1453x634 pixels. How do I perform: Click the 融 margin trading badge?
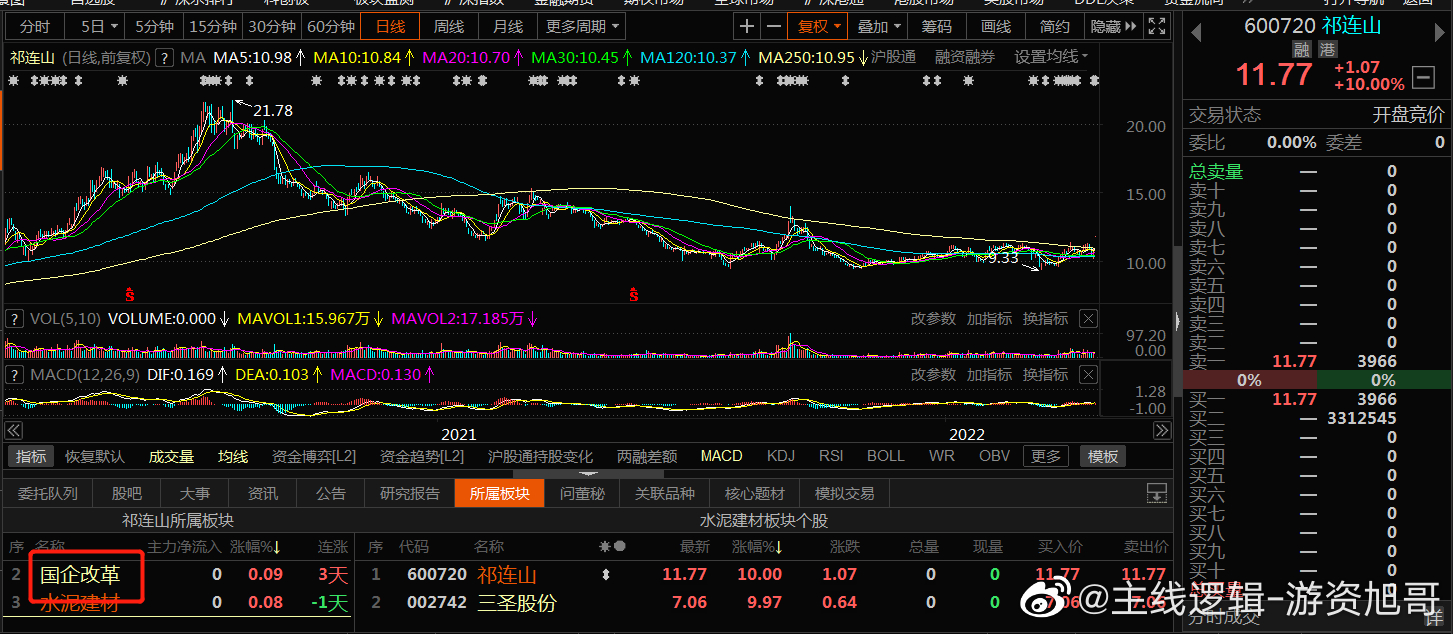click(1301, 48)
